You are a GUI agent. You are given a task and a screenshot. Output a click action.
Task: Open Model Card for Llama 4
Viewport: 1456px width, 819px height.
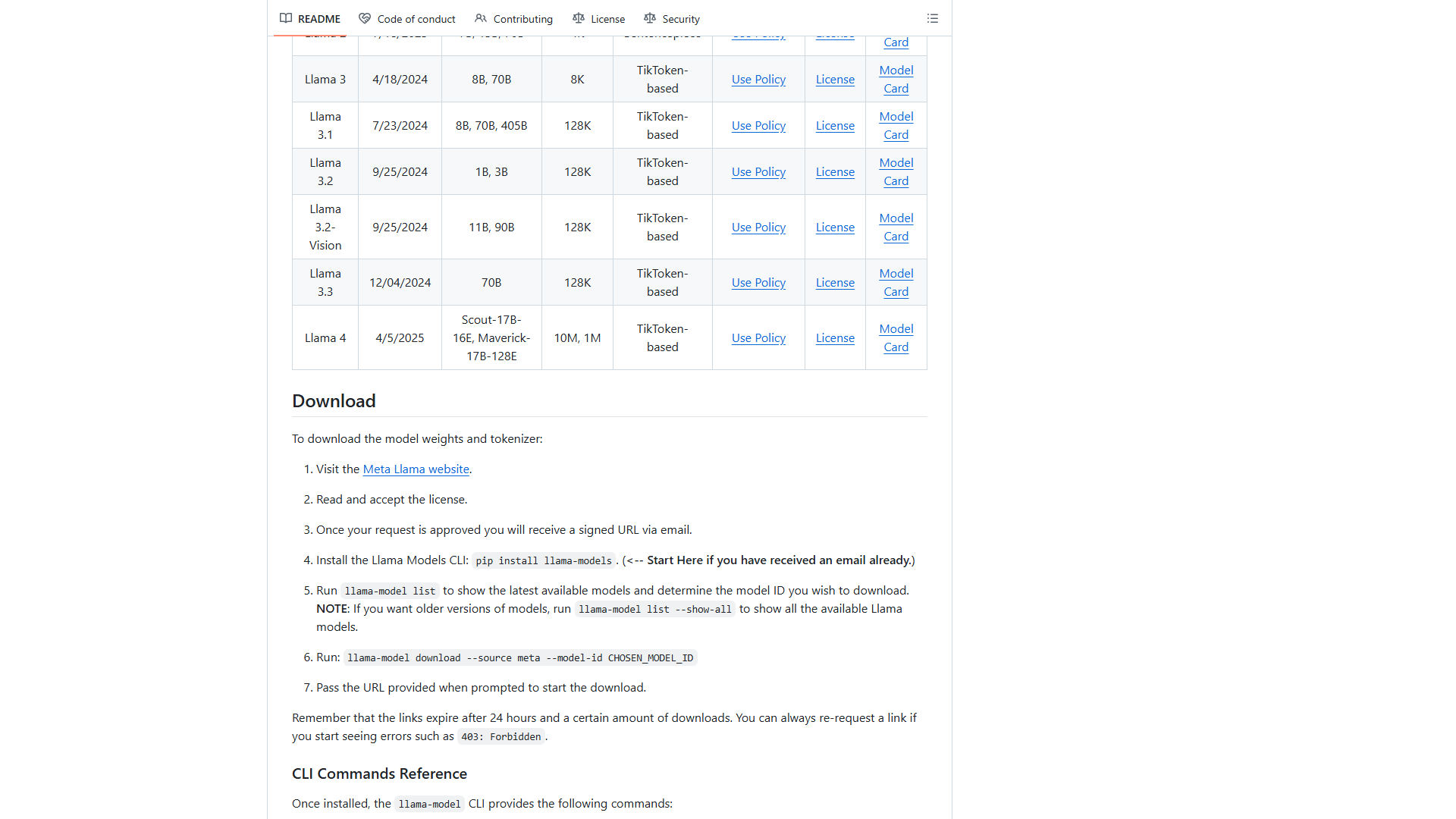896,337
